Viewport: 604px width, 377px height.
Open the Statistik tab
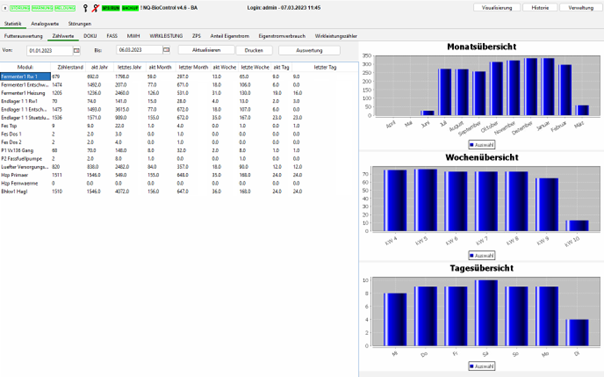(x=13, y=24)
